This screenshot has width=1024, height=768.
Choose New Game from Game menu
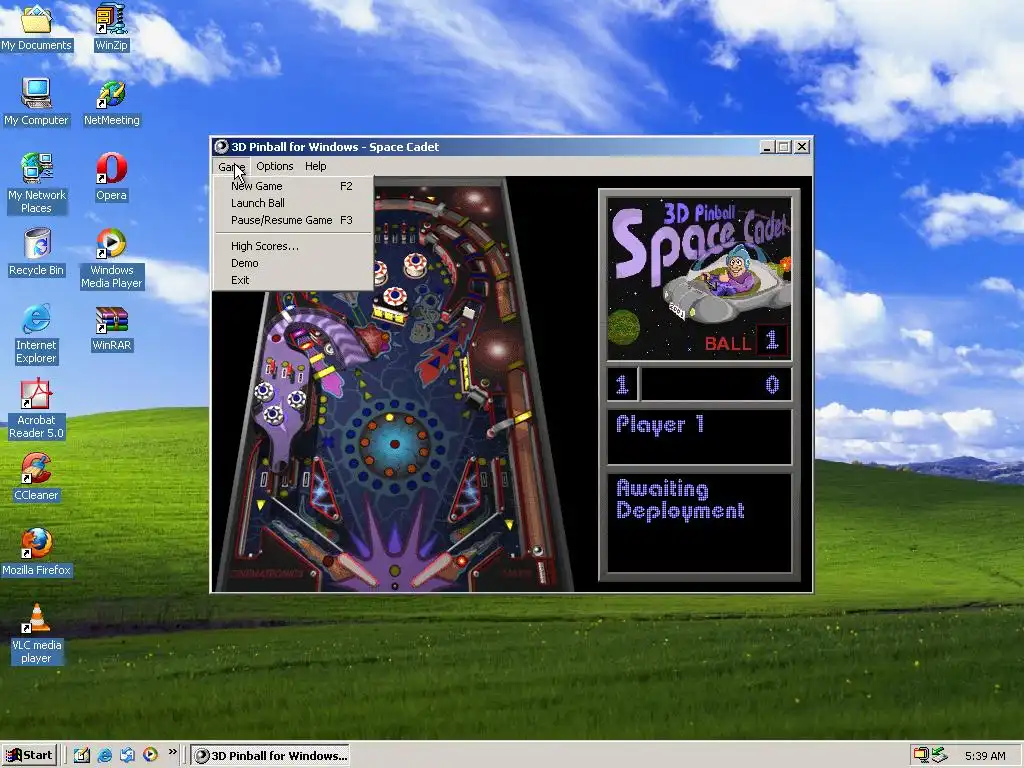coord(293,186)
